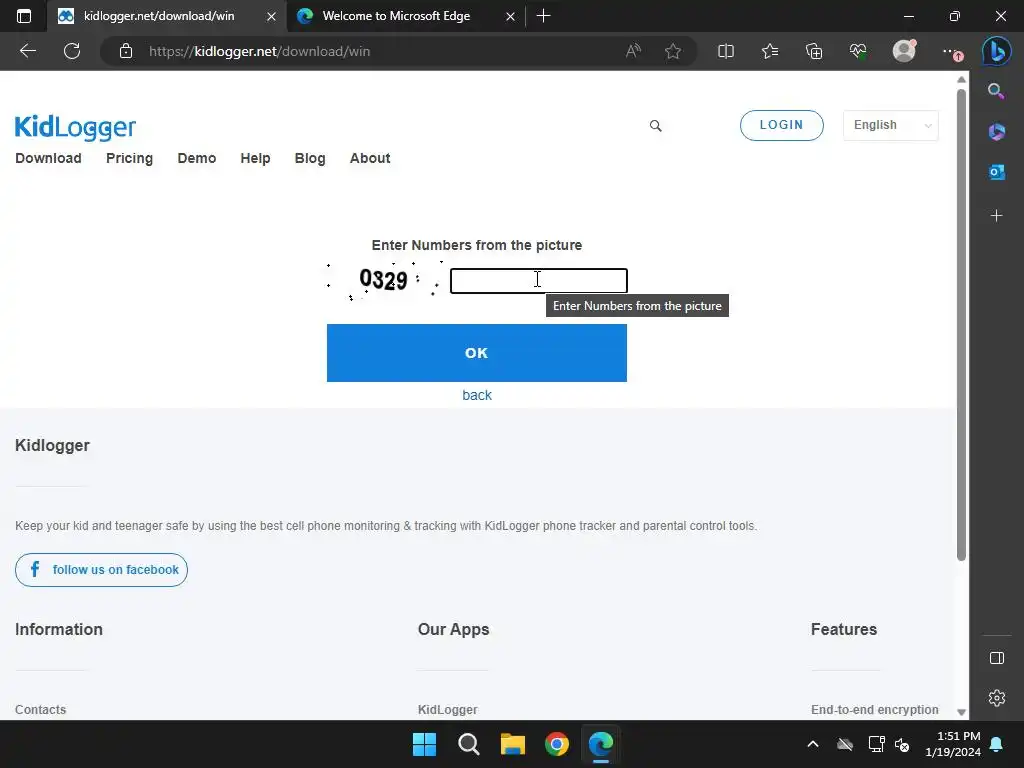Open the About page

[x=370, y=158]
